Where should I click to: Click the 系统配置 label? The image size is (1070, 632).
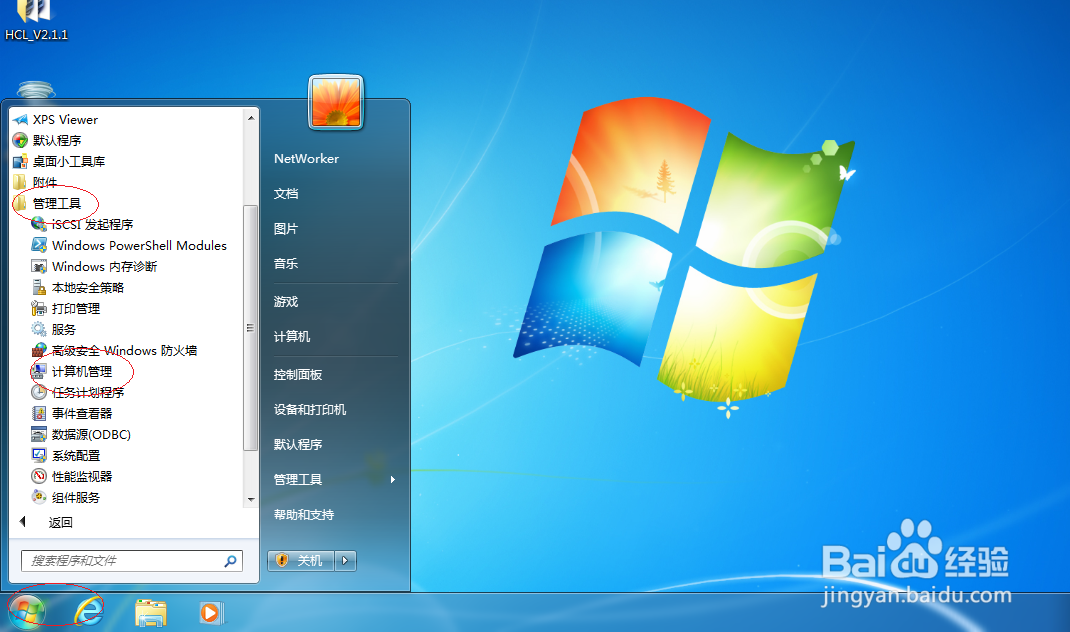tap(76, 455)
